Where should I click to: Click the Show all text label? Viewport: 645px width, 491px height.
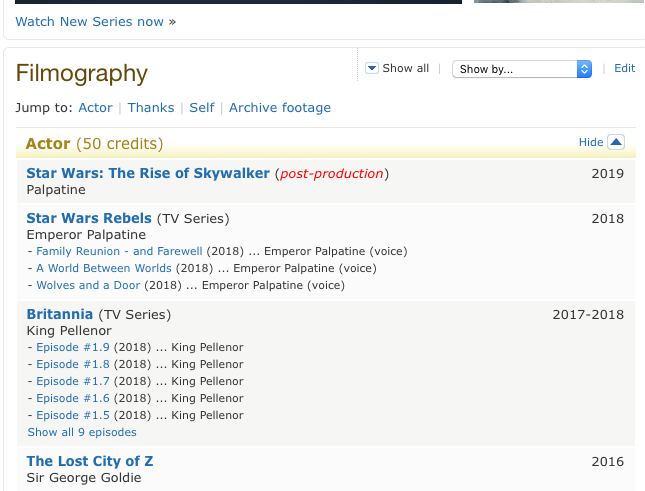pyautogui.click(x=406, y=68)
